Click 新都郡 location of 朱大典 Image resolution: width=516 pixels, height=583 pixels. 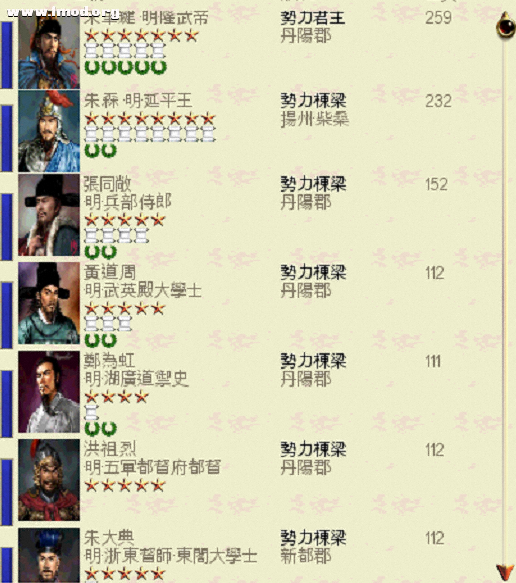[306, 556]
